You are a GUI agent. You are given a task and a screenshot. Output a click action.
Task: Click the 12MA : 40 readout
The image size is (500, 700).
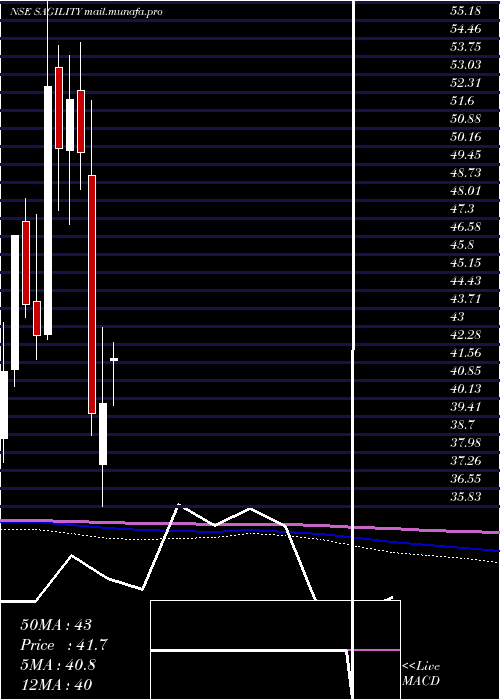56,684
